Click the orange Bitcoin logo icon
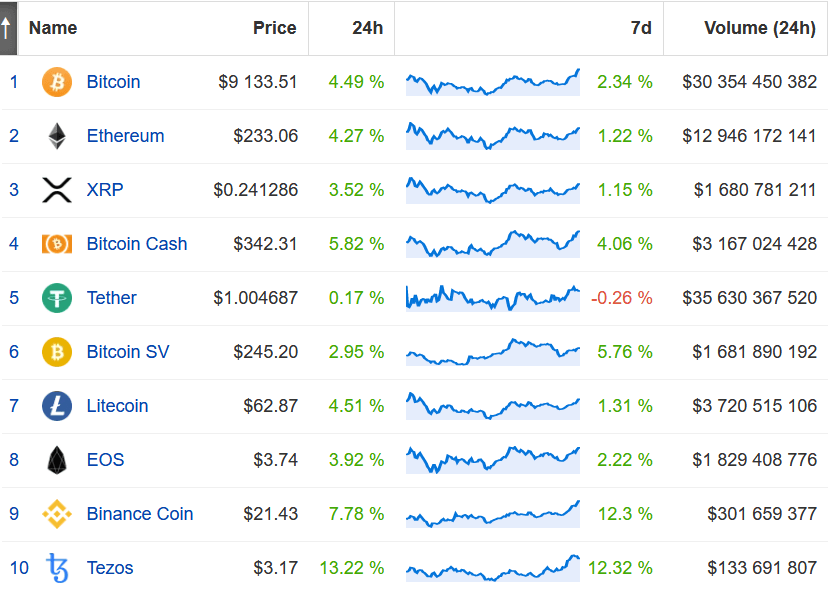 (x=57, y=82)
